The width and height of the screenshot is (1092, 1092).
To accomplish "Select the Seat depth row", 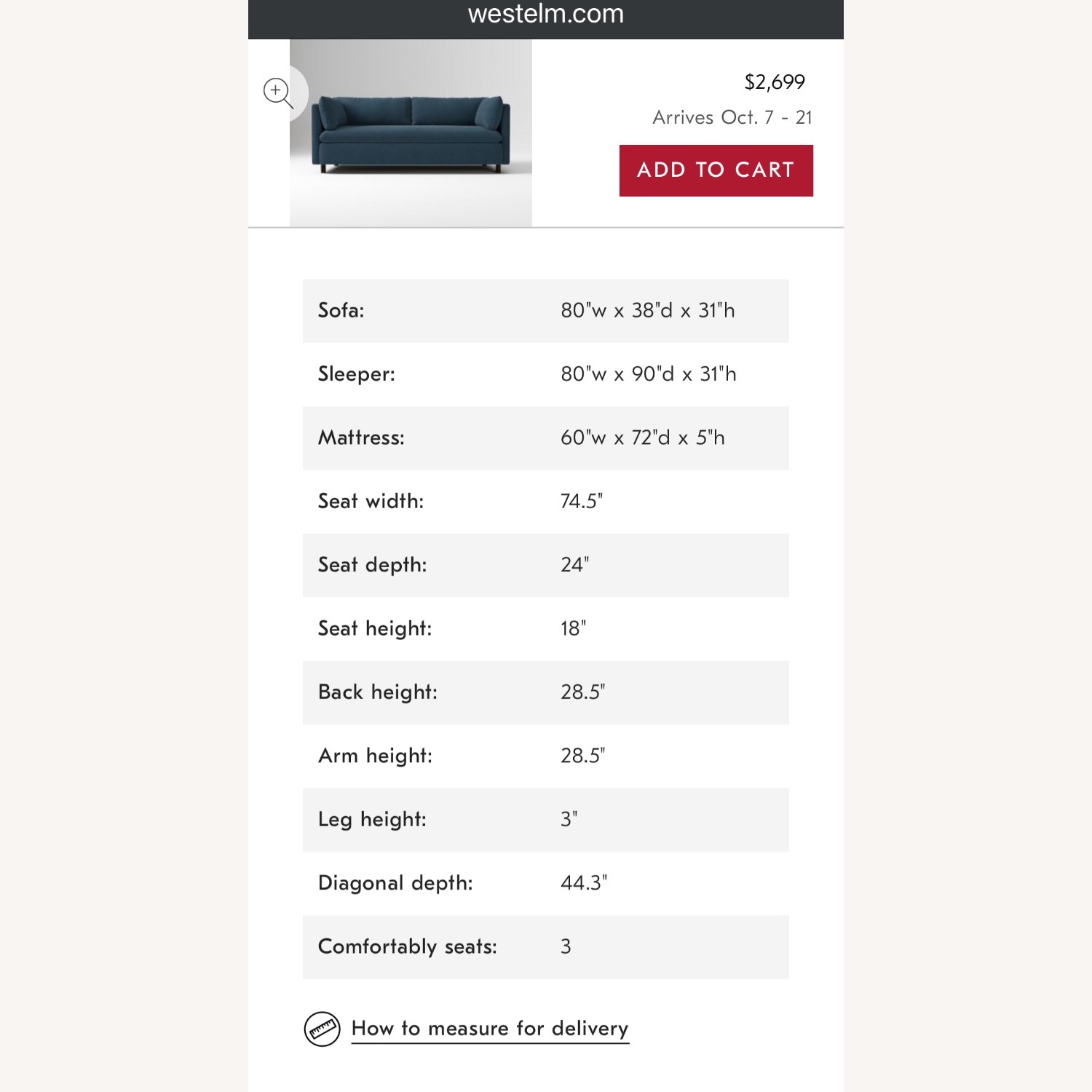I will click(545, 565).
